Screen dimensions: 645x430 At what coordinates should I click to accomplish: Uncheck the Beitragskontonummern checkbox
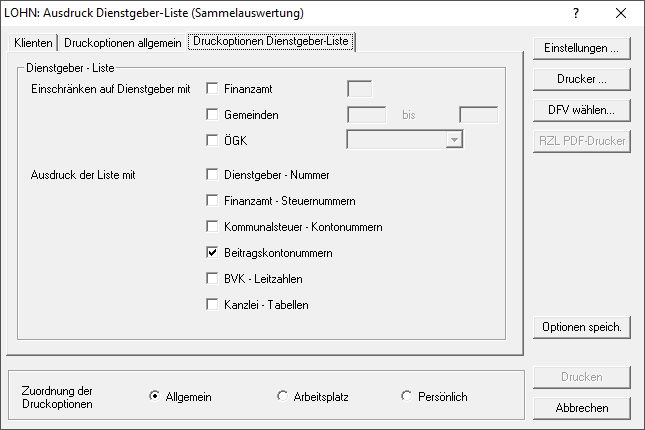212,253
